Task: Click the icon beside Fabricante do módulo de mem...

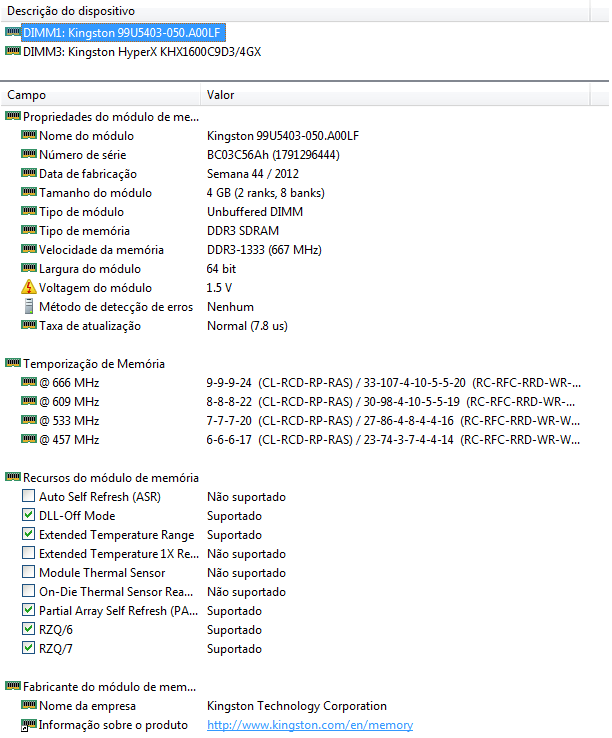Action: (13, 686)
